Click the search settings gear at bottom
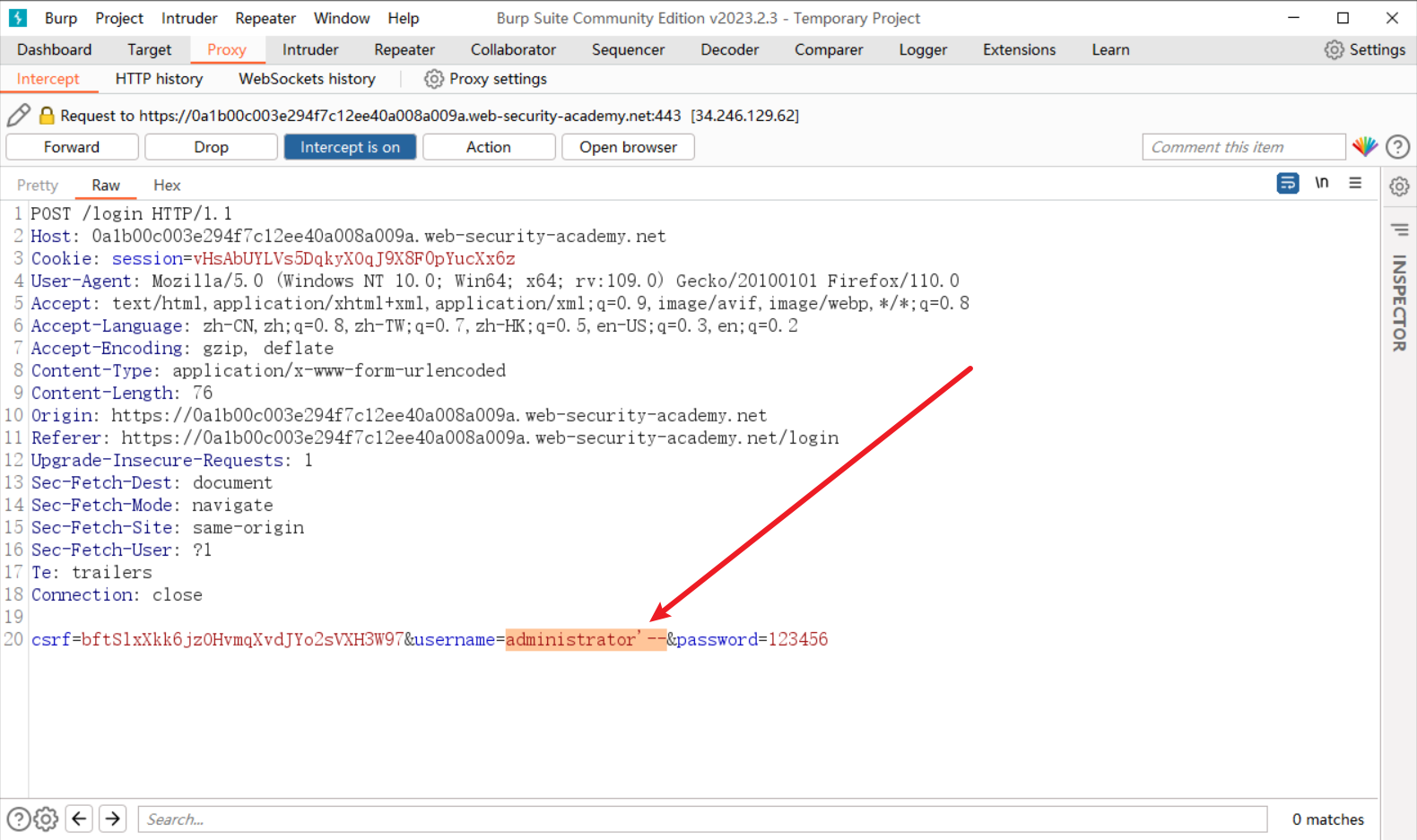 click(x=46, y=818)
